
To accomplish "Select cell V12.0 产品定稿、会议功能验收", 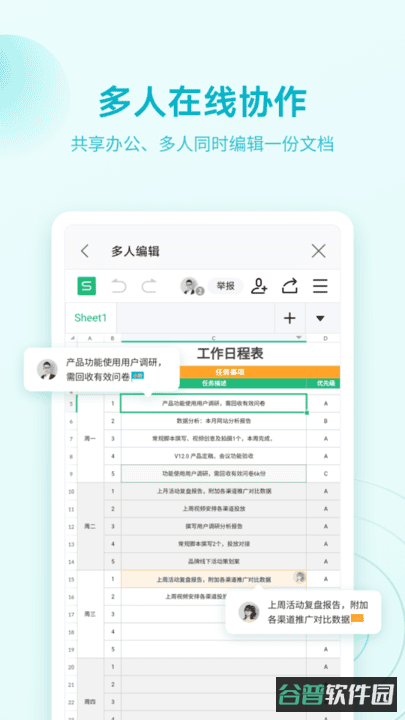I will pyautogui.click(x=214, y=456).
